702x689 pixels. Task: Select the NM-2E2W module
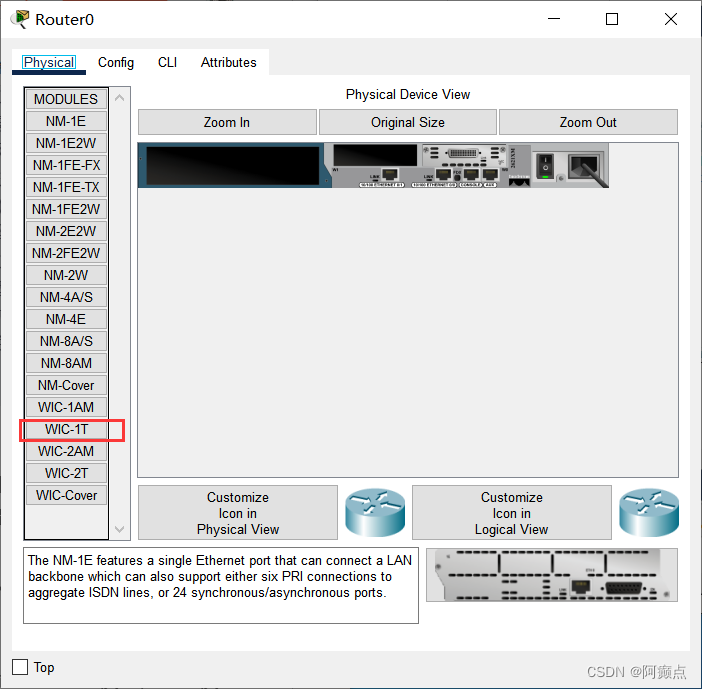click(x=66, y=231)
